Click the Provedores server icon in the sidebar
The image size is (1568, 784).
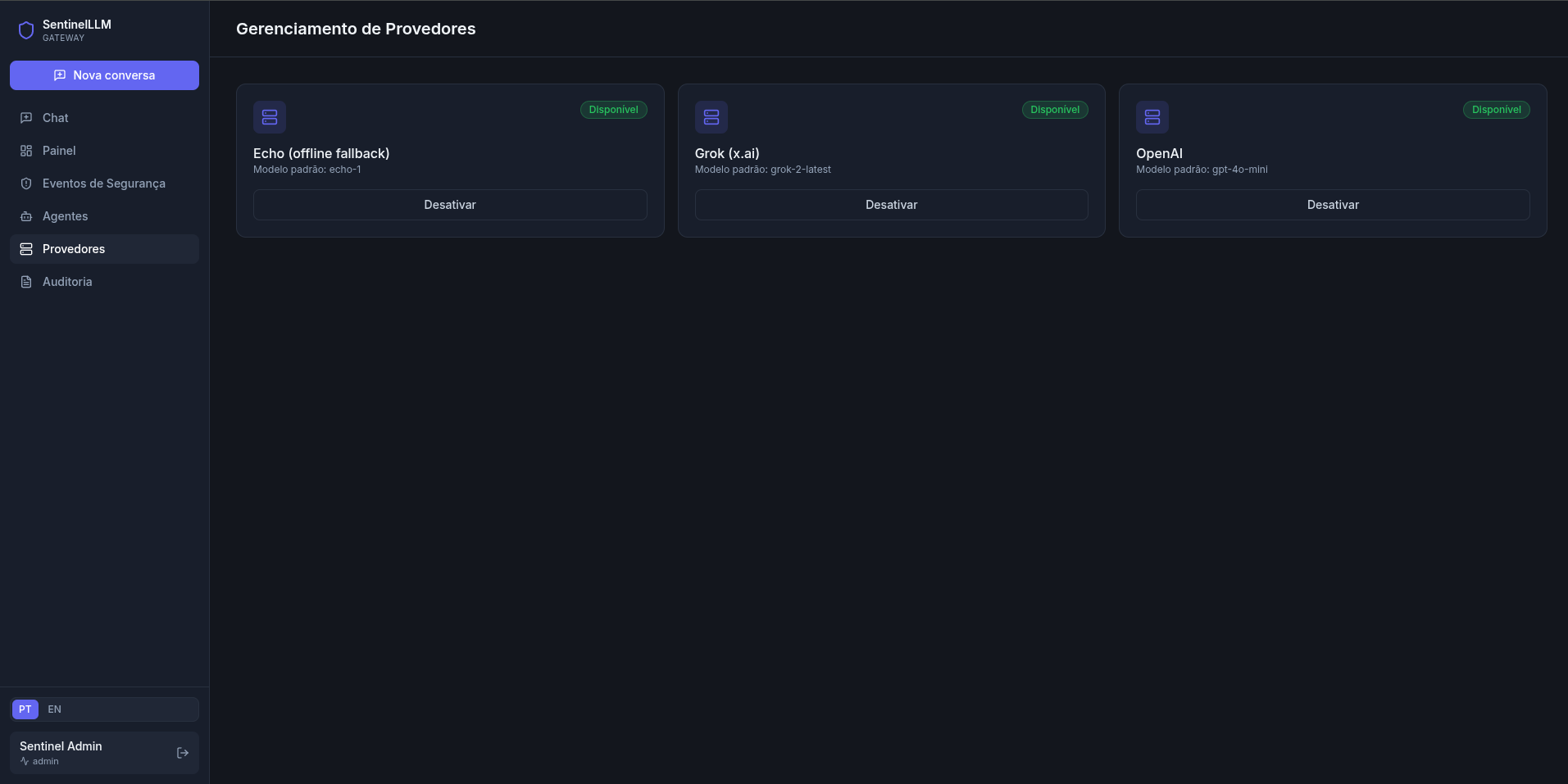pyautogui.click(x=26, y=249)
